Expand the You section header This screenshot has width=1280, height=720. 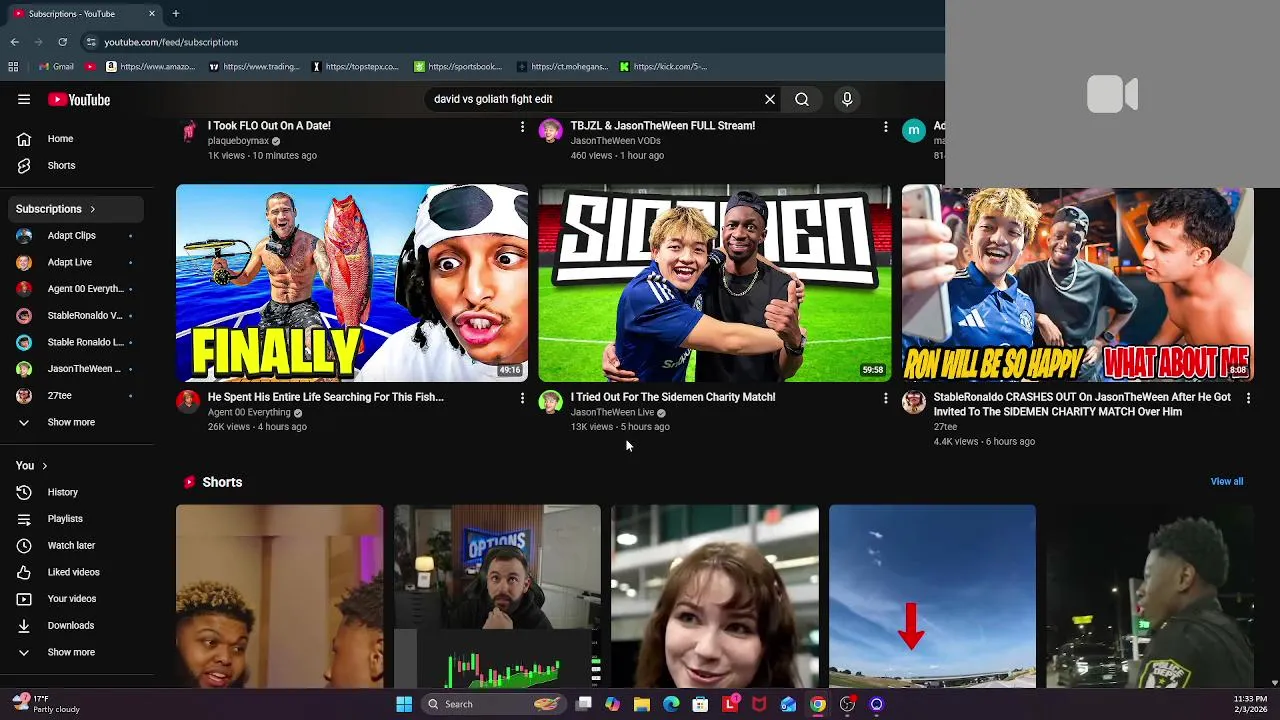[32, 466]
